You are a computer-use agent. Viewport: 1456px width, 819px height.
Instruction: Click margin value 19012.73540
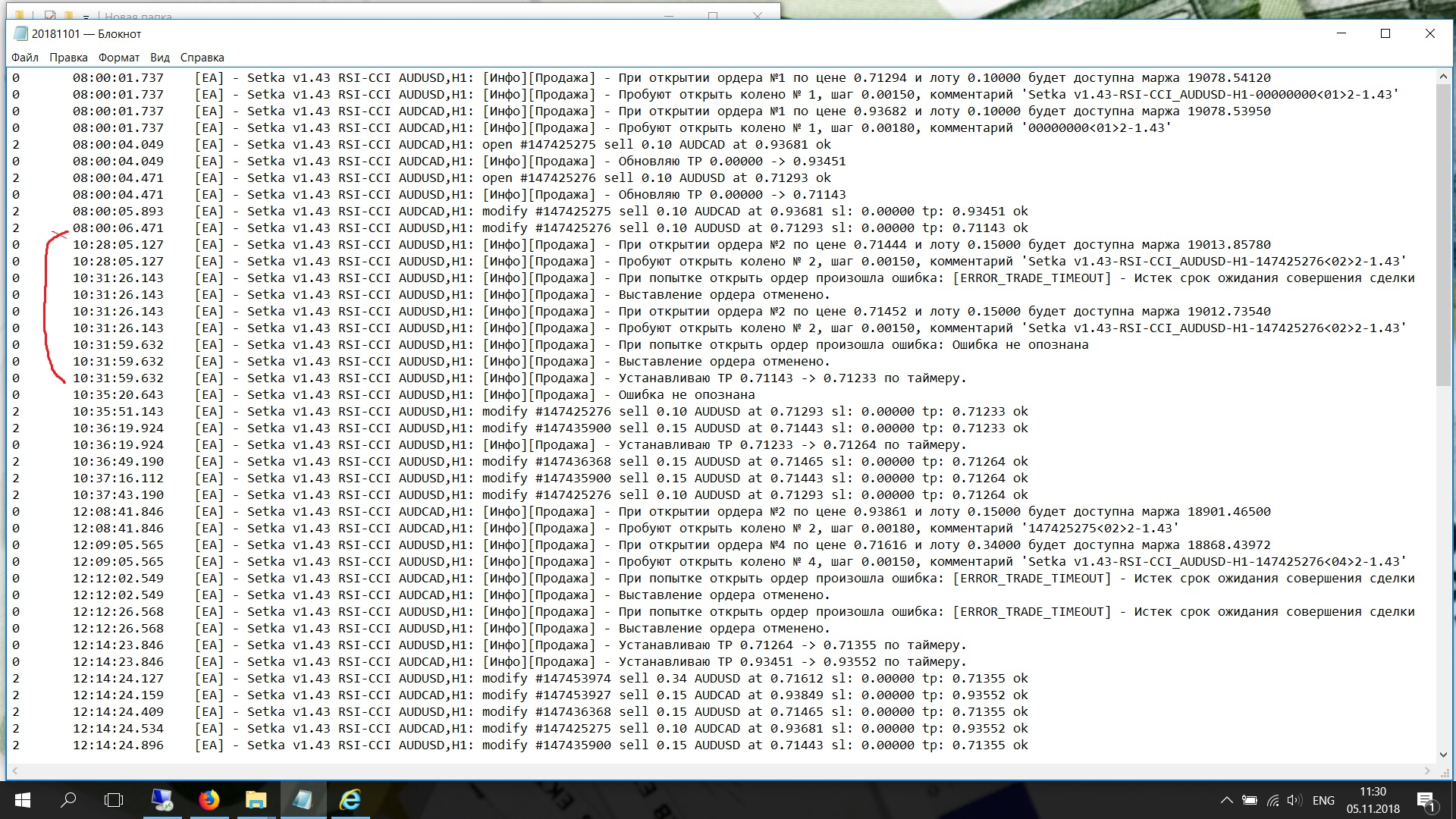(1229, 311)
